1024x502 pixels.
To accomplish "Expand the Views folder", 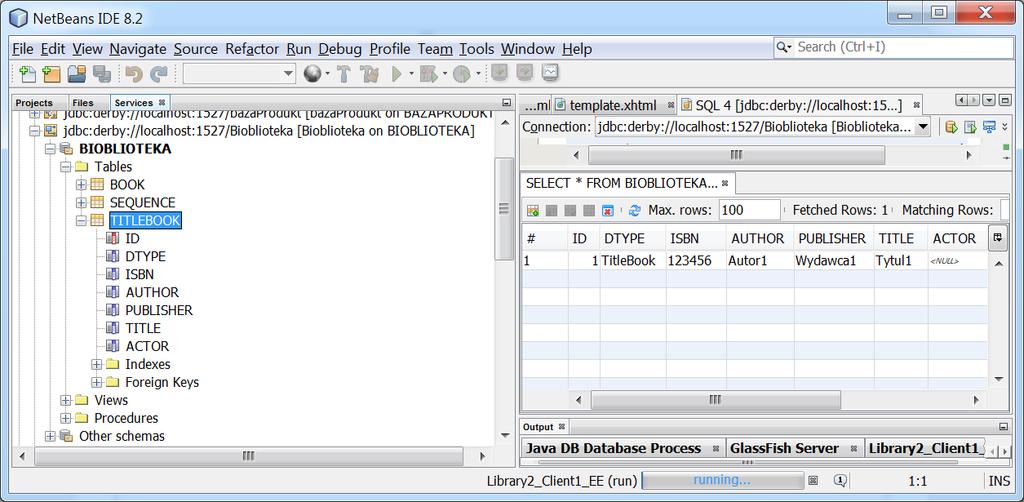I will [66, 400].
